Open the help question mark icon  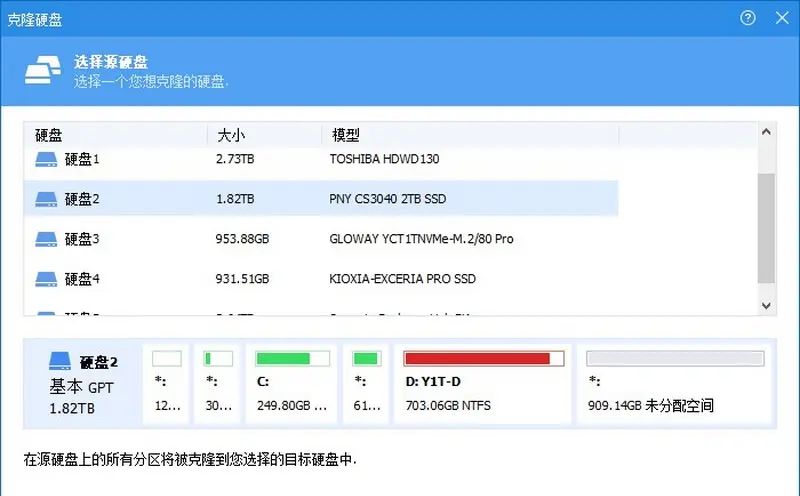747,18
